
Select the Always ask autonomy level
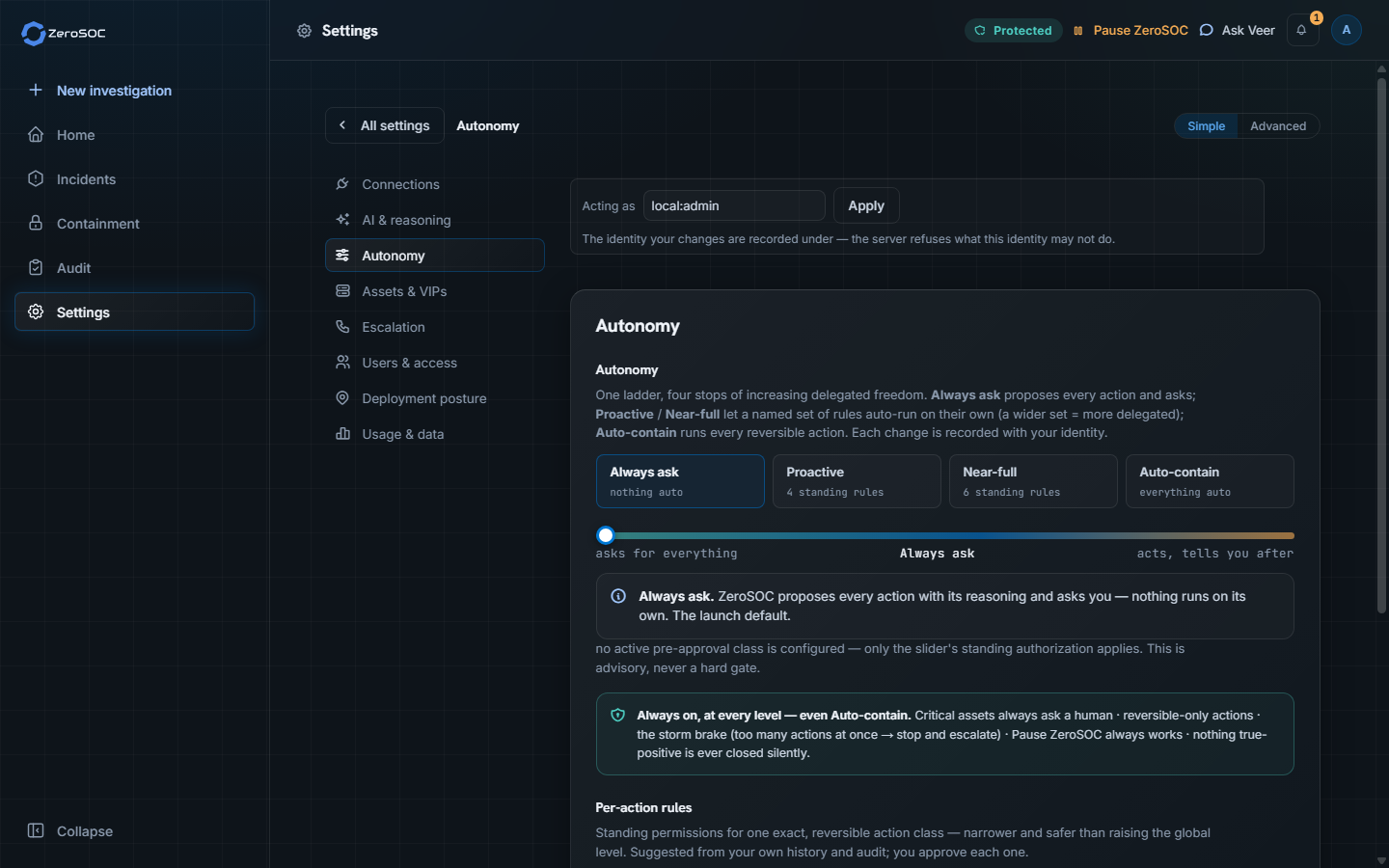click(x=680, y=481)
